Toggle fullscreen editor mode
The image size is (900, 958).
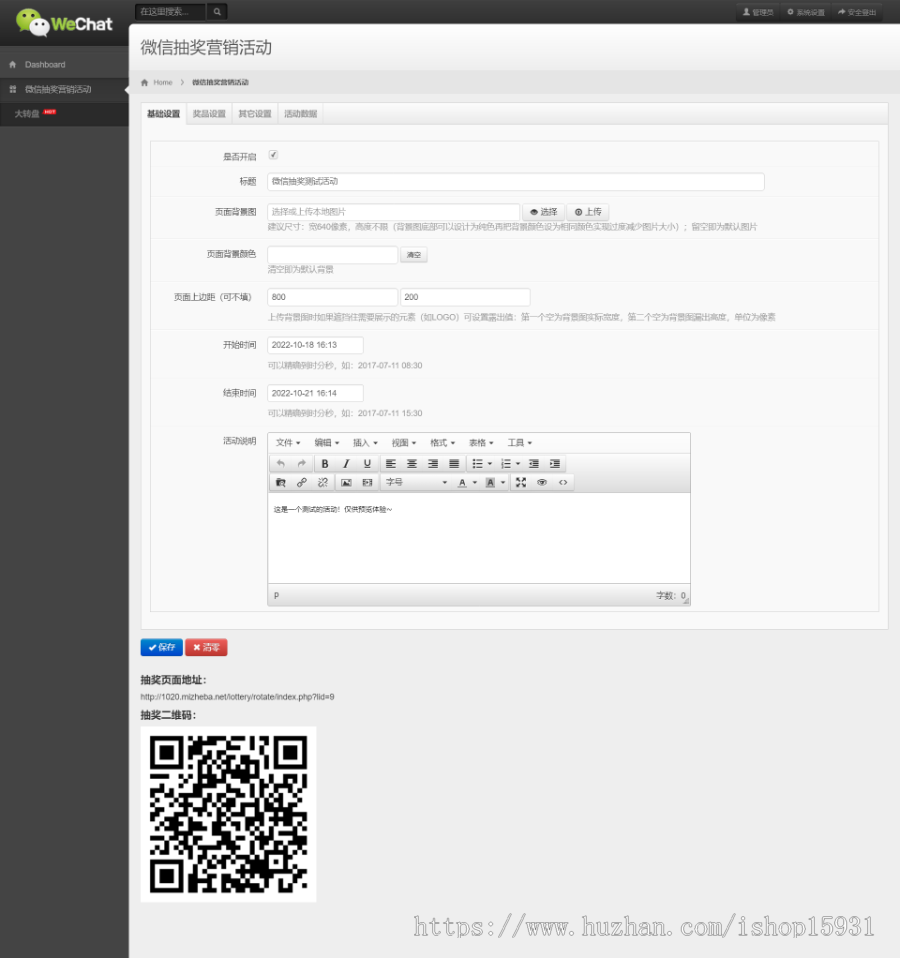(x=521, y=482)
